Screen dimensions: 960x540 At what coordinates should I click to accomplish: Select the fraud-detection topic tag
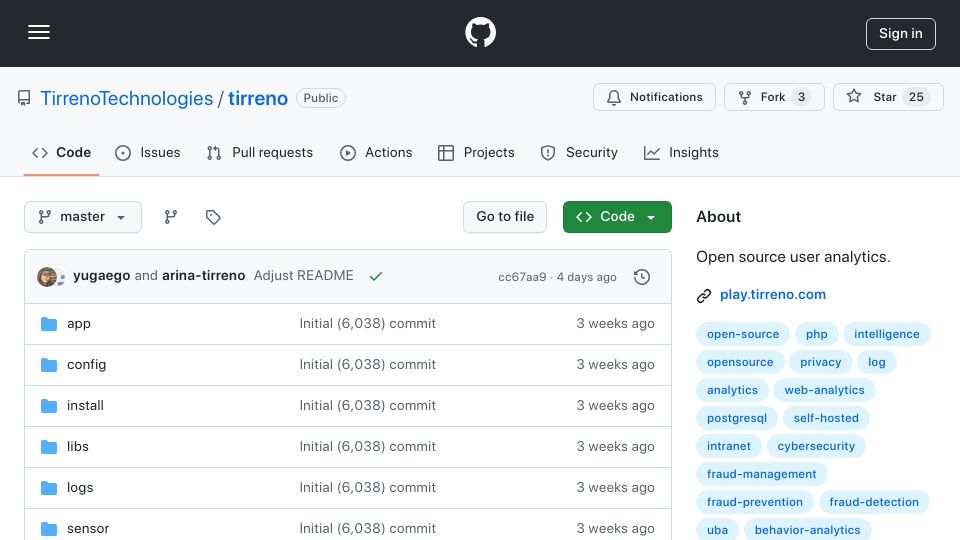tap(874, 503)
